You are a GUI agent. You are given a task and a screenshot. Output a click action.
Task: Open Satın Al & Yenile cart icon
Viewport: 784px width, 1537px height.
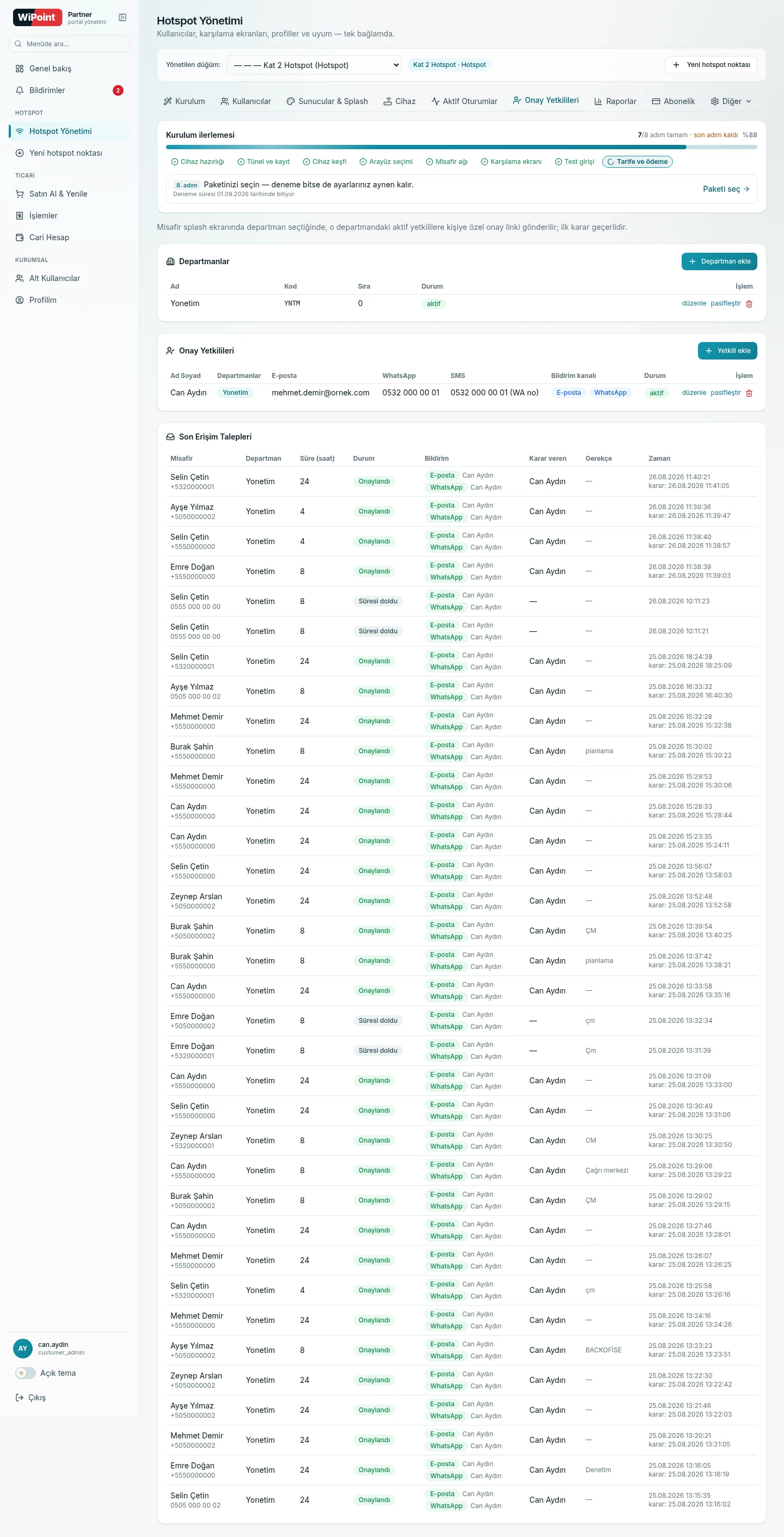tap(20, 194)
